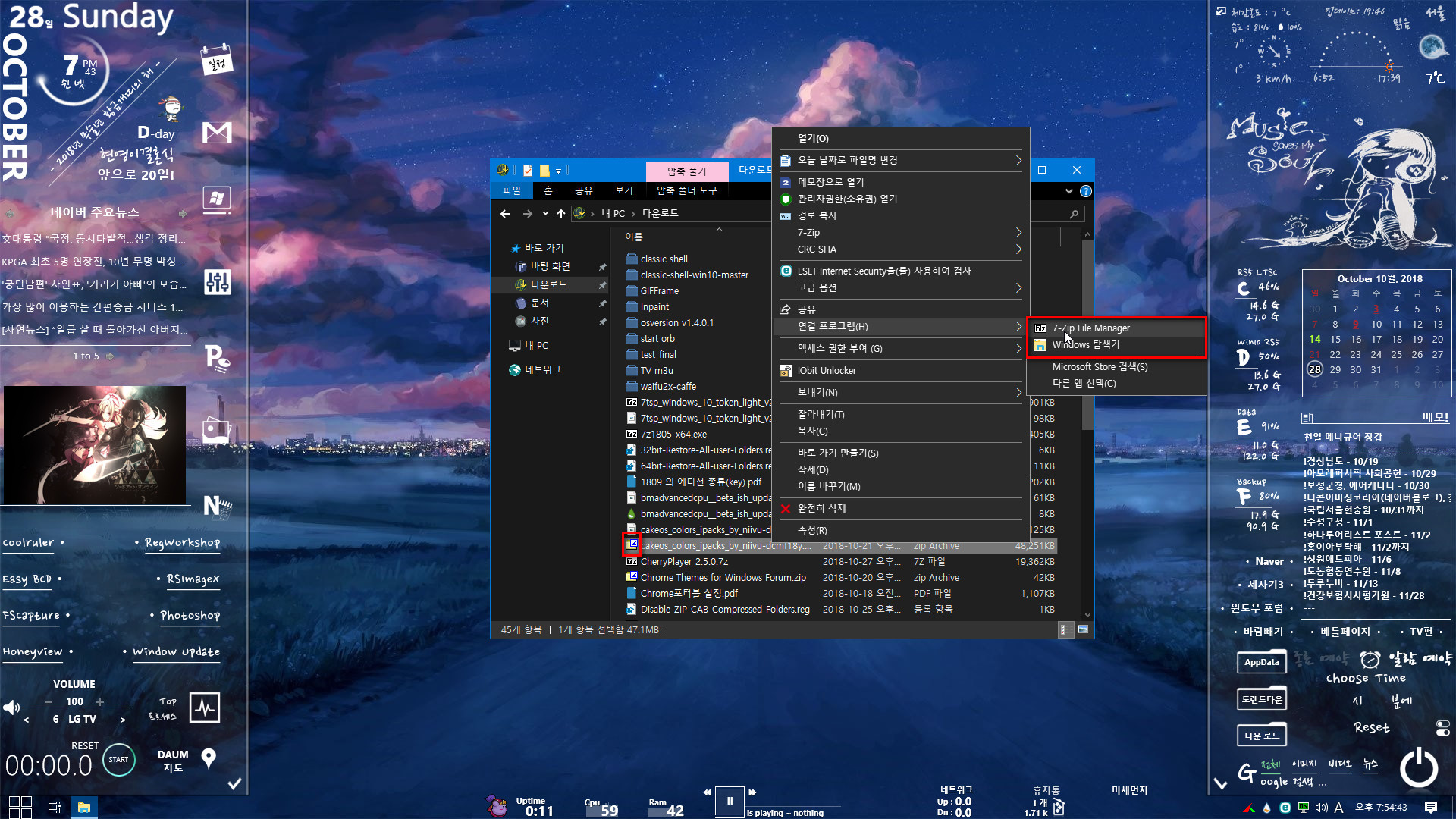Image resolution: width=1456 pixels, height=819 pixels.
Task: Select 바탕 화면 in the navigation pane
Action: pyautogui.click(x=550, y=267)
